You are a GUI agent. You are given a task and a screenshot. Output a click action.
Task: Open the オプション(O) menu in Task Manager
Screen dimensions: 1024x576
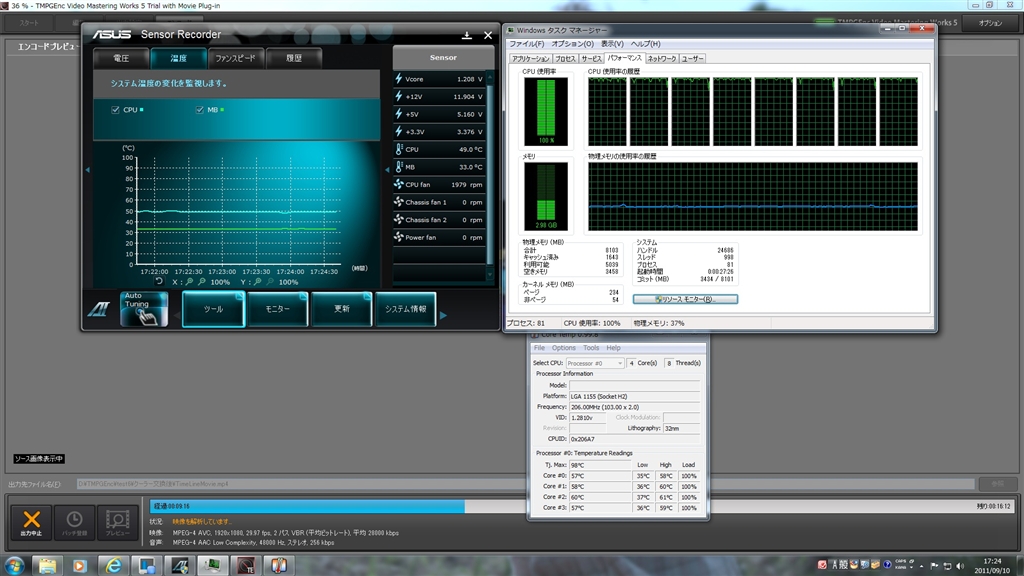573,44
